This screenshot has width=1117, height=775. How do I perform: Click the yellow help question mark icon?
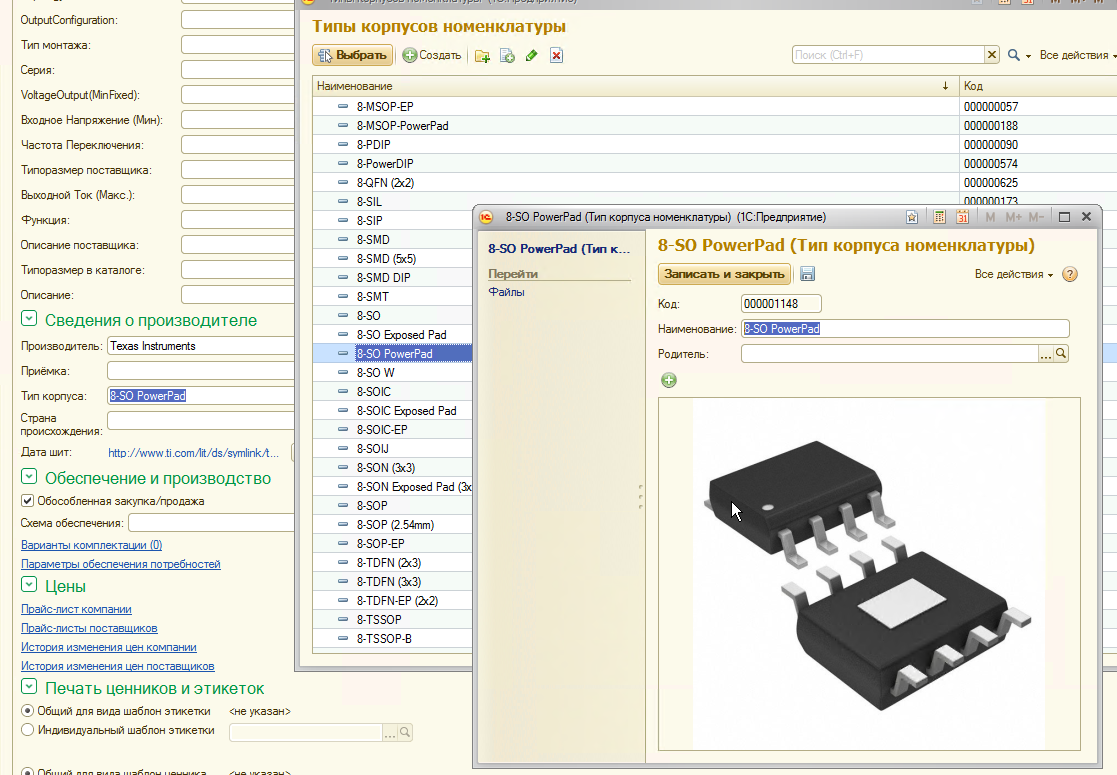1069,274
